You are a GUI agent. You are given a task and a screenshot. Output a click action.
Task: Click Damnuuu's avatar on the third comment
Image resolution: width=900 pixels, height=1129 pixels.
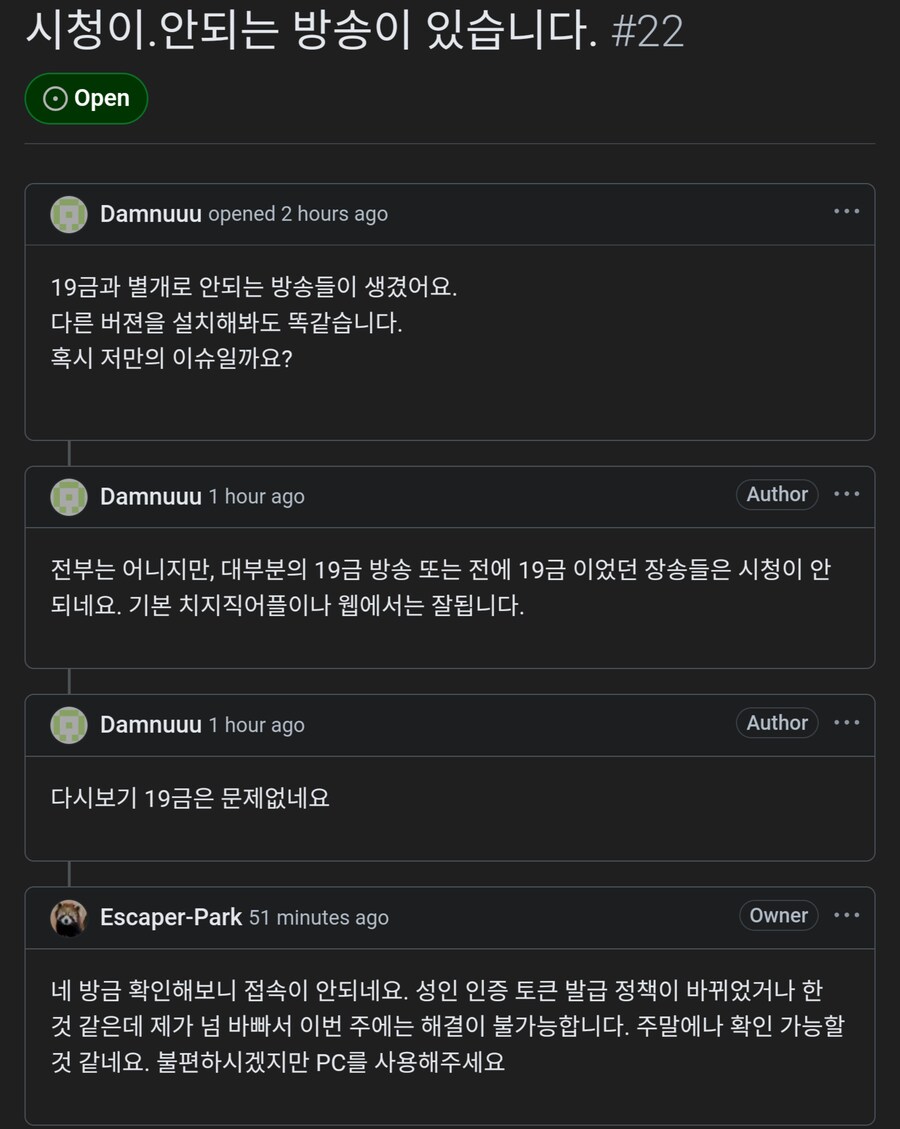[68, 724]
